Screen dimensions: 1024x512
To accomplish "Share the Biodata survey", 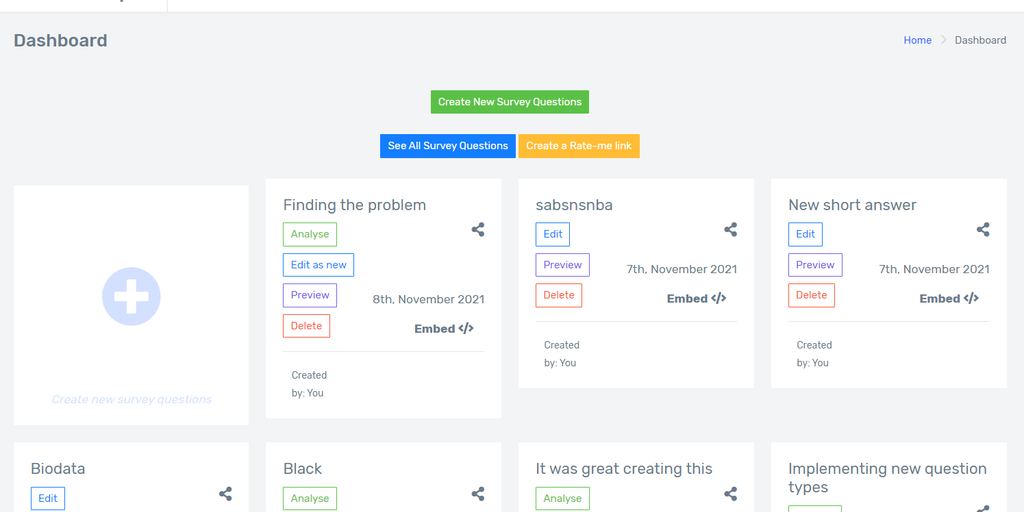I will 226,494.
